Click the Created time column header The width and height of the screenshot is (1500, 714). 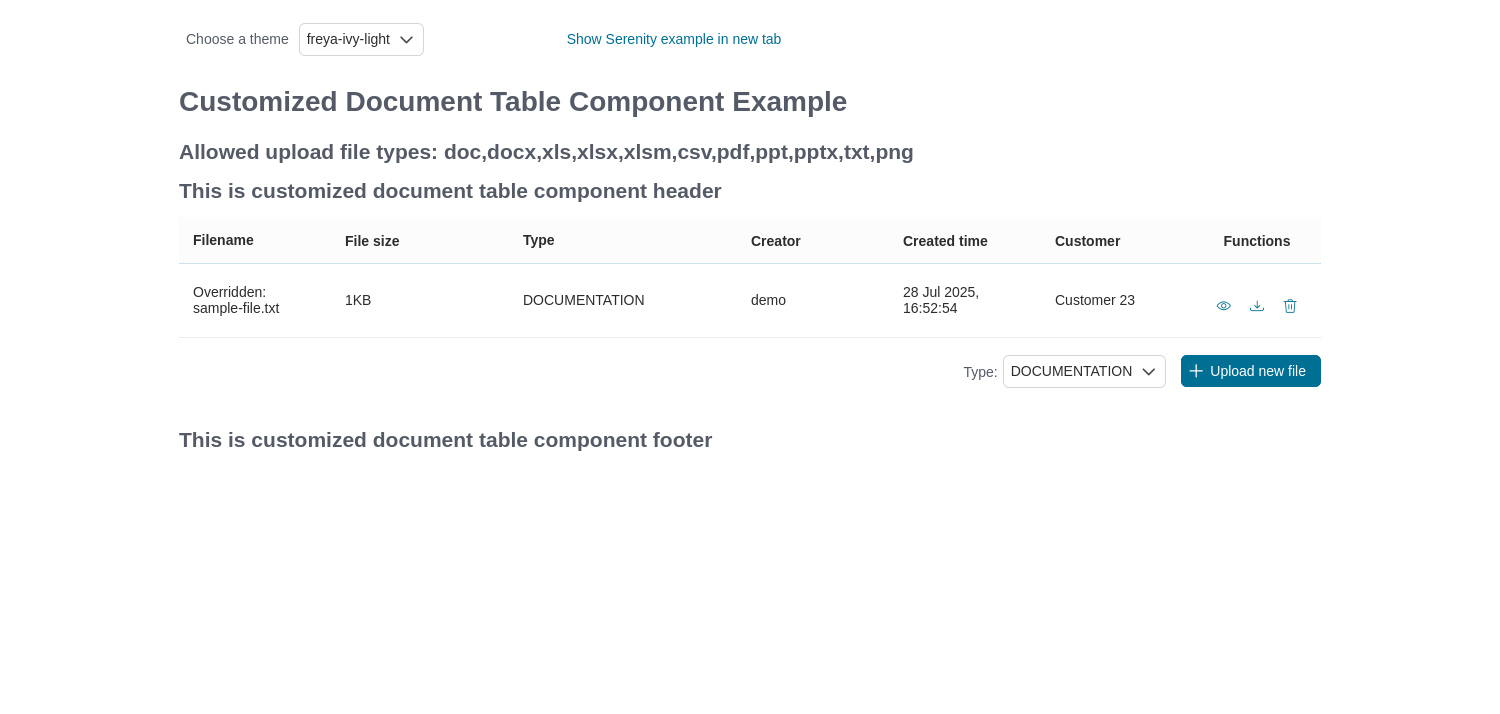[x=945, y=241]
